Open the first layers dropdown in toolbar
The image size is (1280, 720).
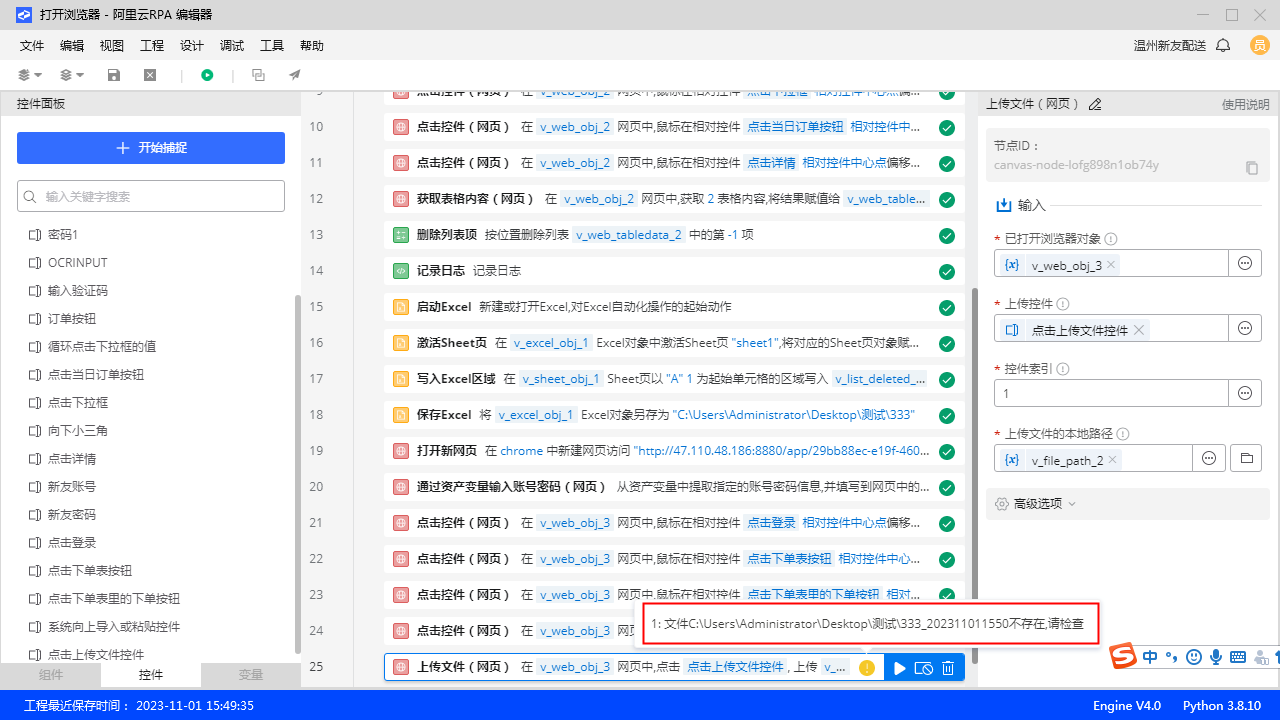[x=30, y=75]
